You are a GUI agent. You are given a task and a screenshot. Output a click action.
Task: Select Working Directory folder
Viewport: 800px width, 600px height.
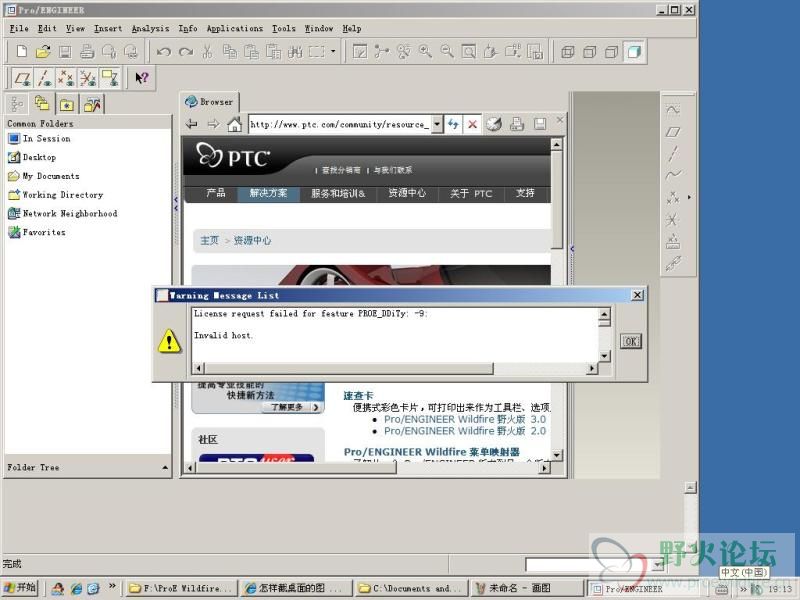click(x=55, y=195)
